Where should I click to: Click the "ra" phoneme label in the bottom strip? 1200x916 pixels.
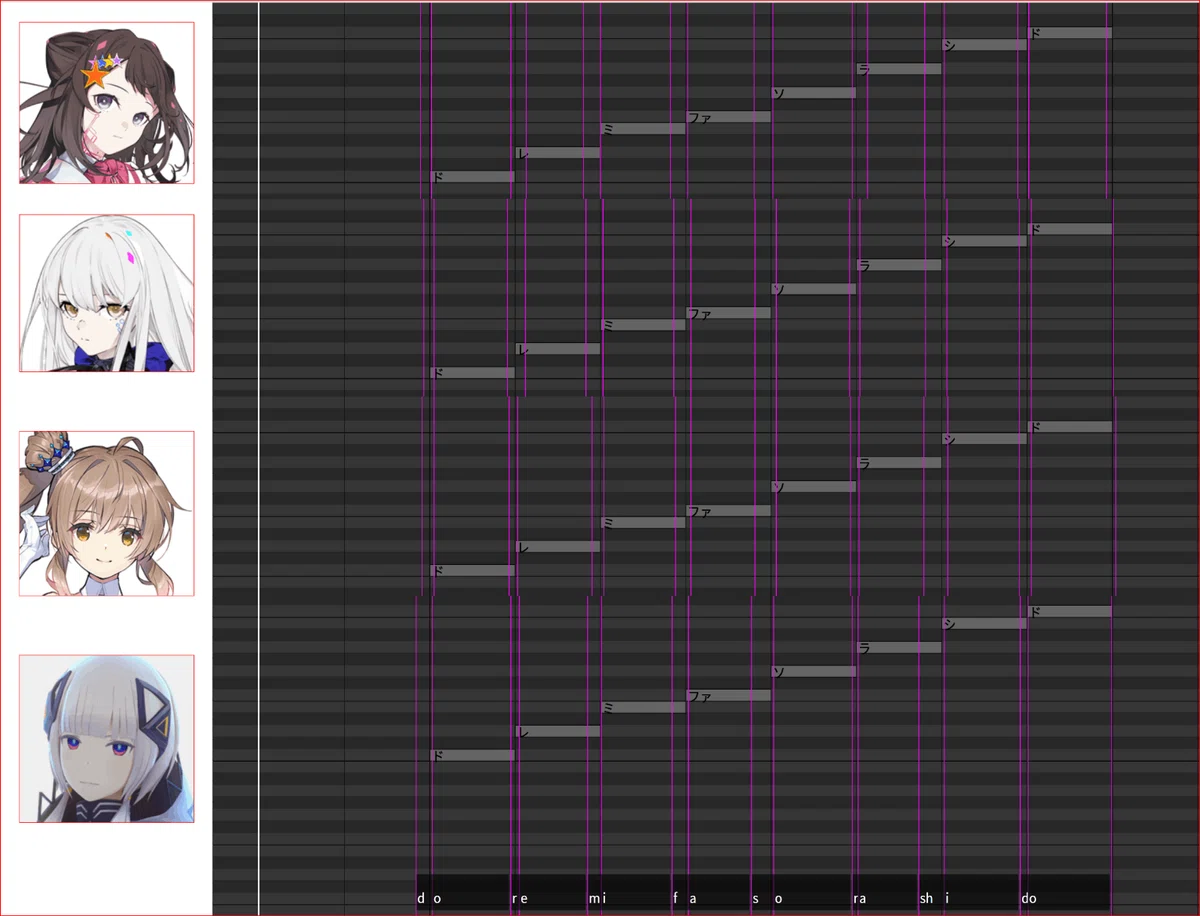[860, 899]
